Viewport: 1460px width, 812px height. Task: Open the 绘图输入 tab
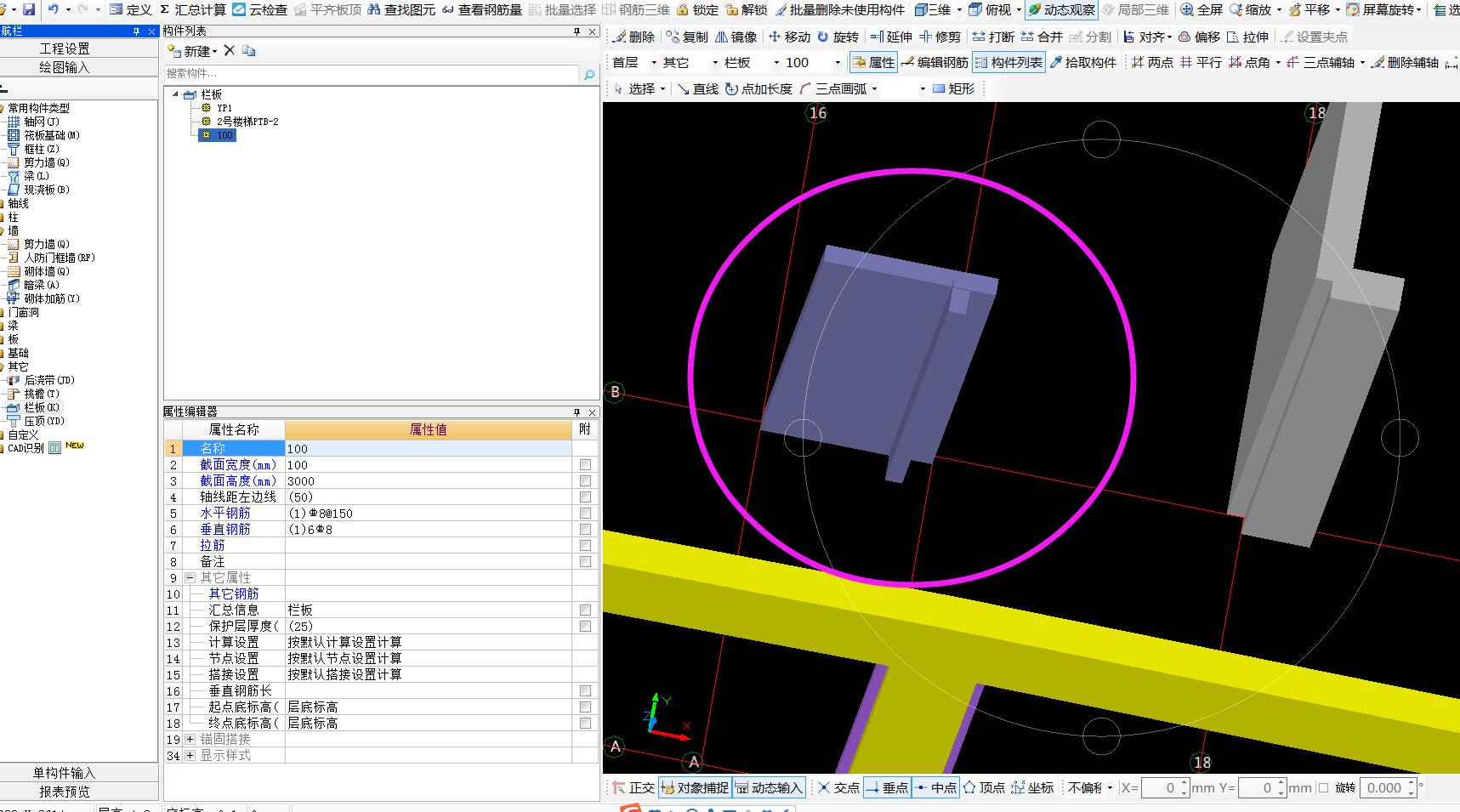click(65, 66)
